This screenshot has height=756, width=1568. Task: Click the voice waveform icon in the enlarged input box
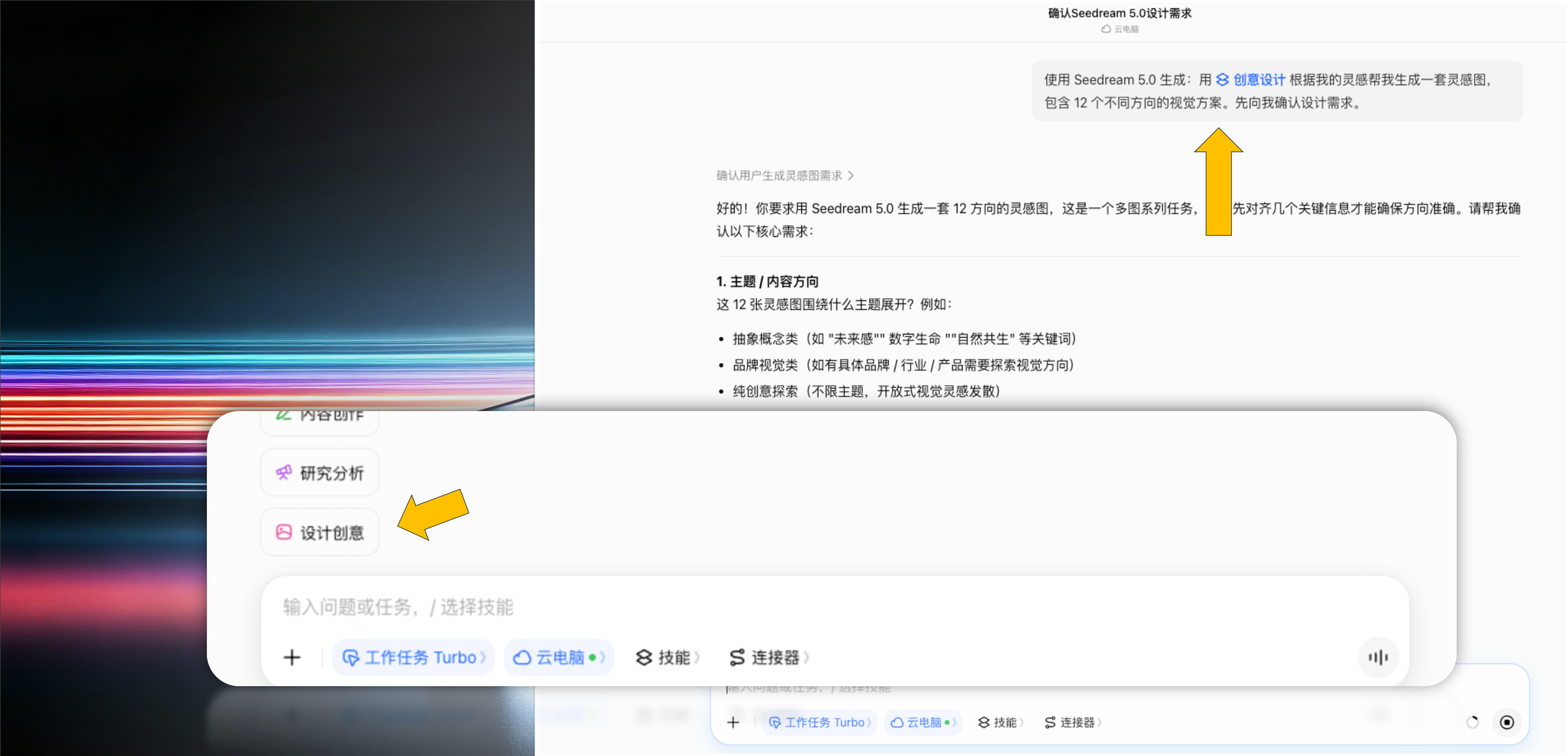[x=1378, y=657]
